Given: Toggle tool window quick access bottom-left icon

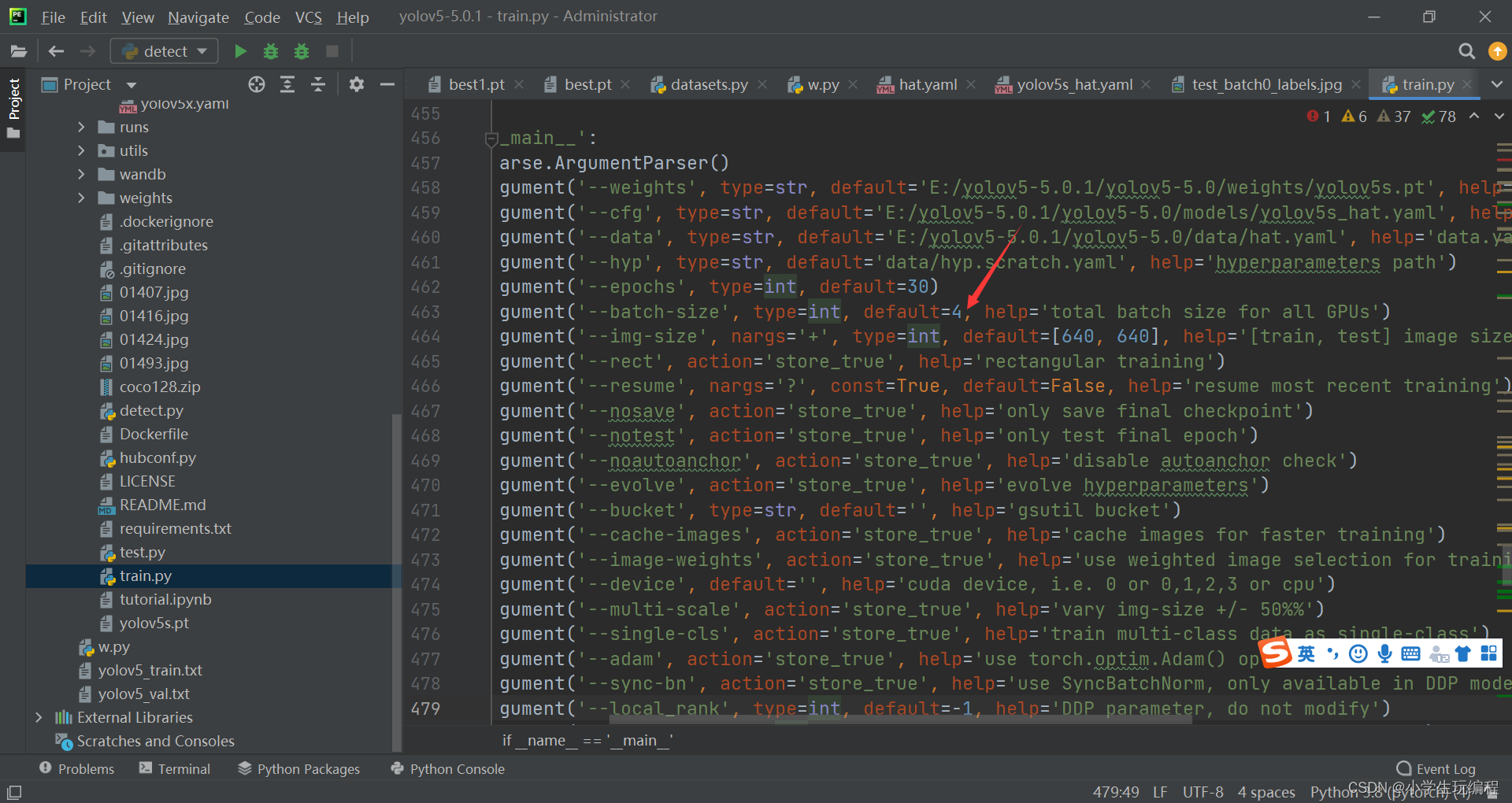Looking at the screenshot, I should [14, 791].
